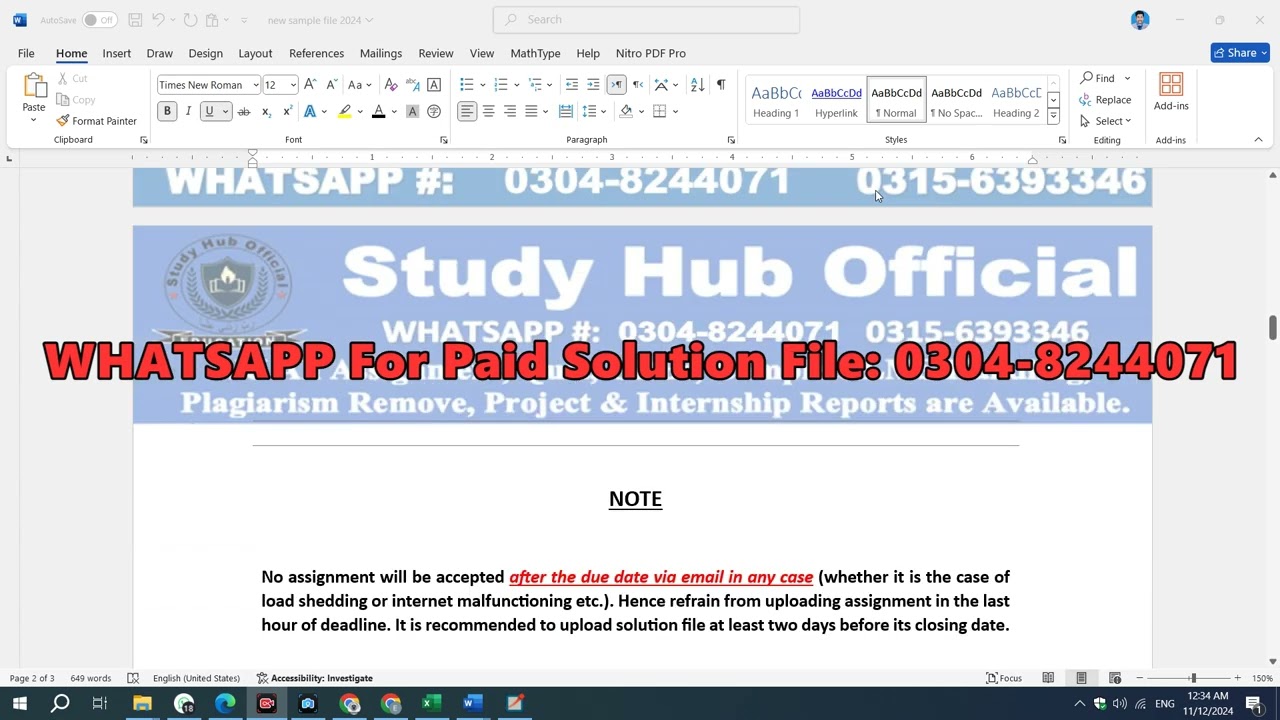Open the File menu
The height and width of the screenshot is (720, 1280).
26,53
